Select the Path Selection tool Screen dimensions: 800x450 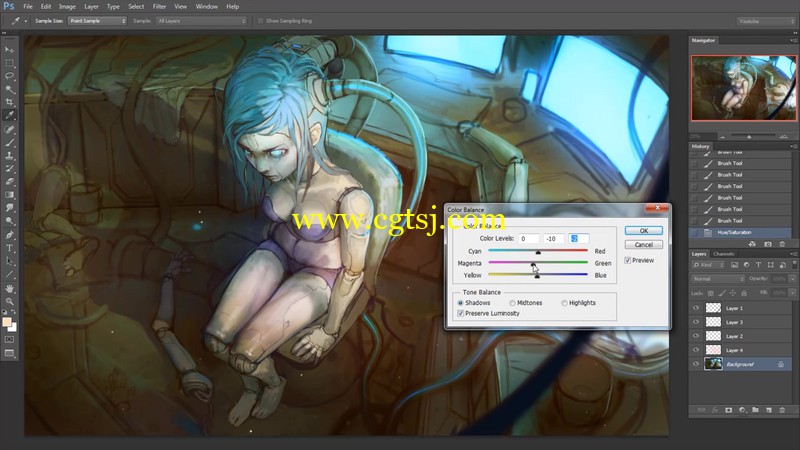[x=9, y=261]
